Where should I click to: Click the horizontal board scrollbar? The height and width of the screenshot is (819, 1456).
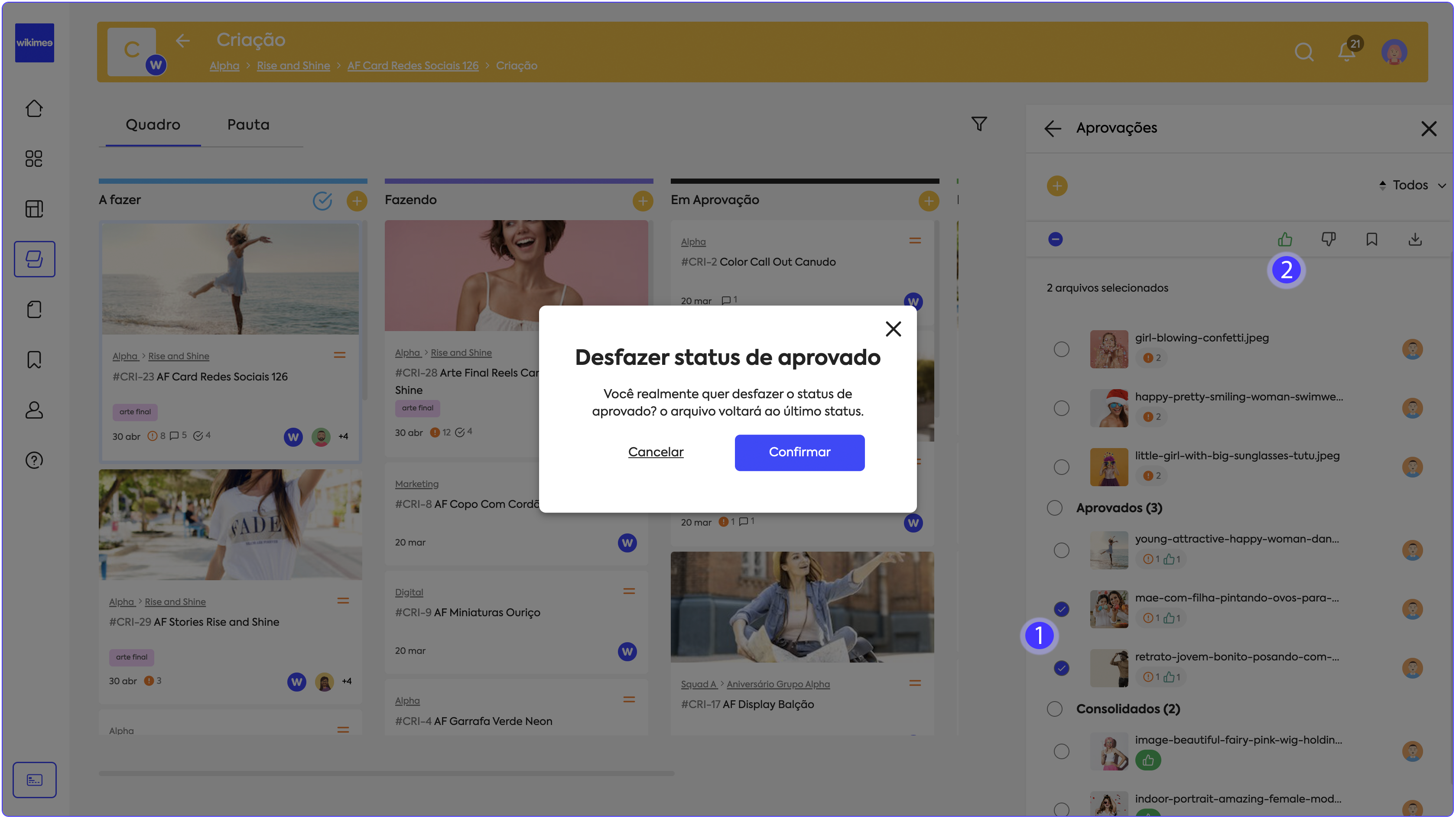tap(386, 773)
